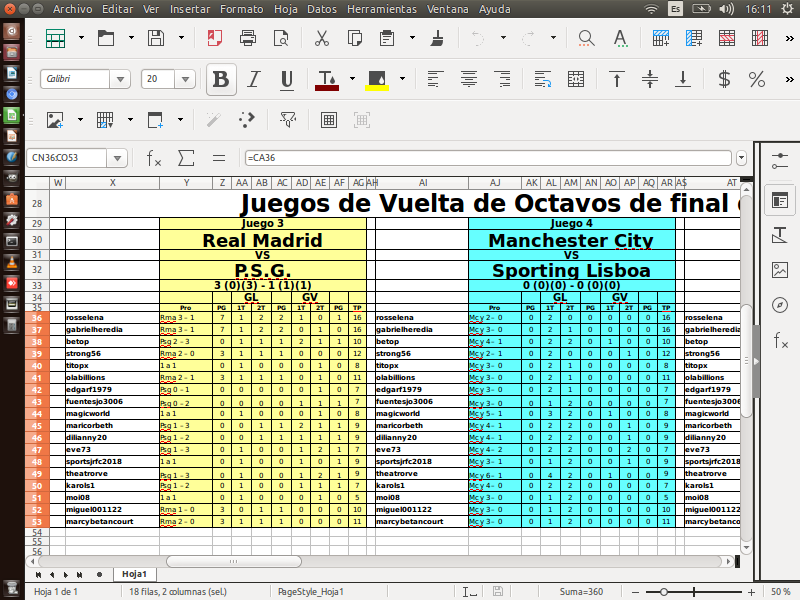Screen dimensions: 800x600
Task: Click the zoom slider handle
Action: pyautogui.click(x=663, y=592)
